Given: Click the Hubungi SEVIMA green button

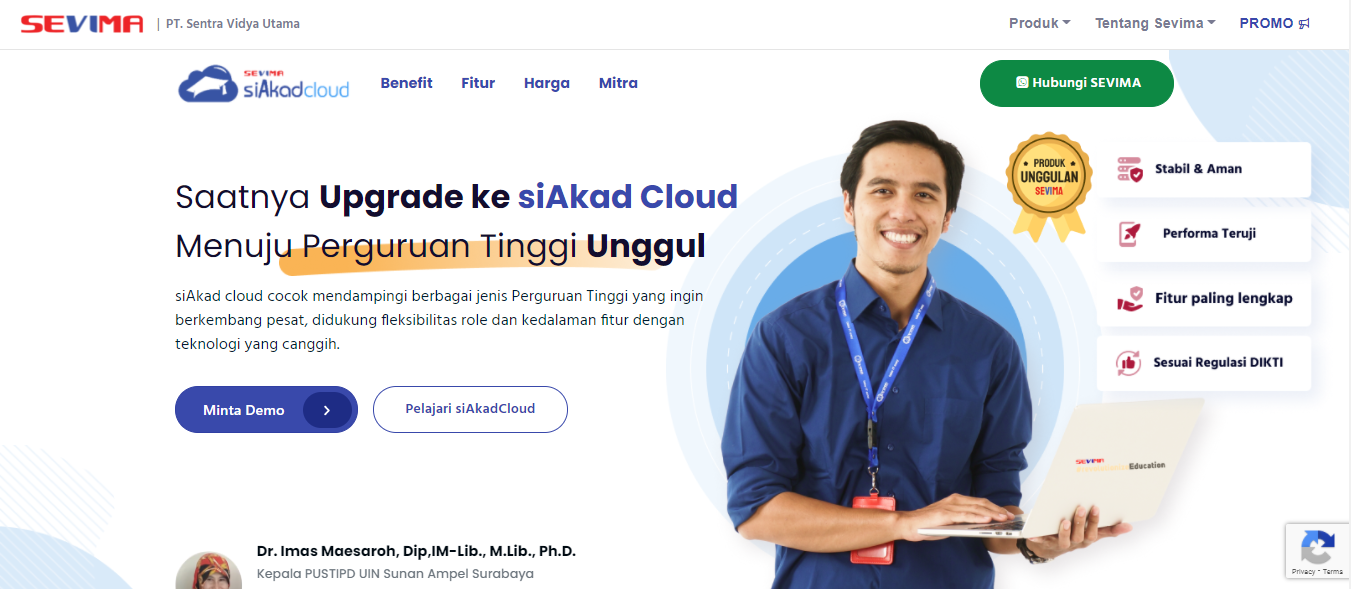Looking at the screenshot, I should [x=1077, y=83].
